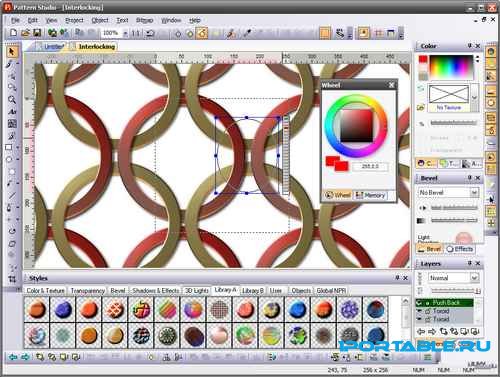Open the No Bevel dropdown
The width and height of the screenshot is (500, 377).
pos(474,192)
